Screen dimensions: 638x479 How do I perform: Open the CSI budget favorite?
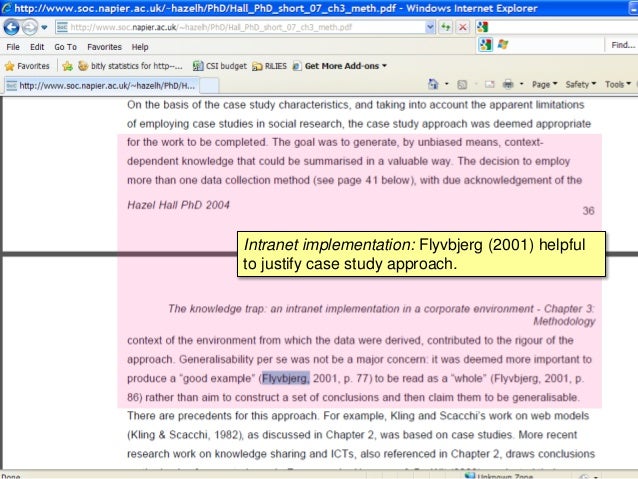click(x=220, y=66)
